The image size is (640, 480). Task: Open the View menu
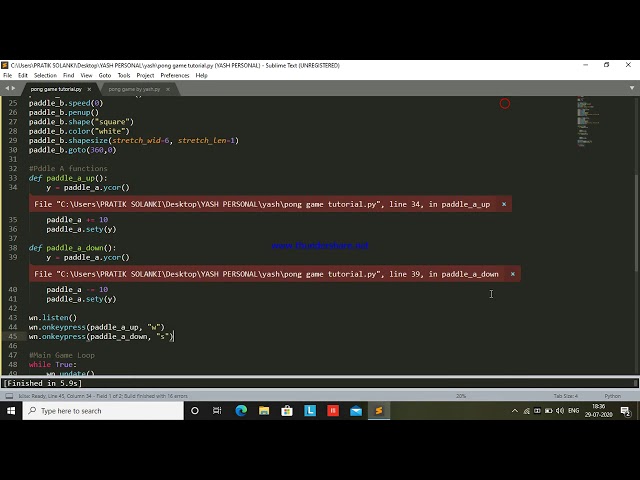pos(86,76)
